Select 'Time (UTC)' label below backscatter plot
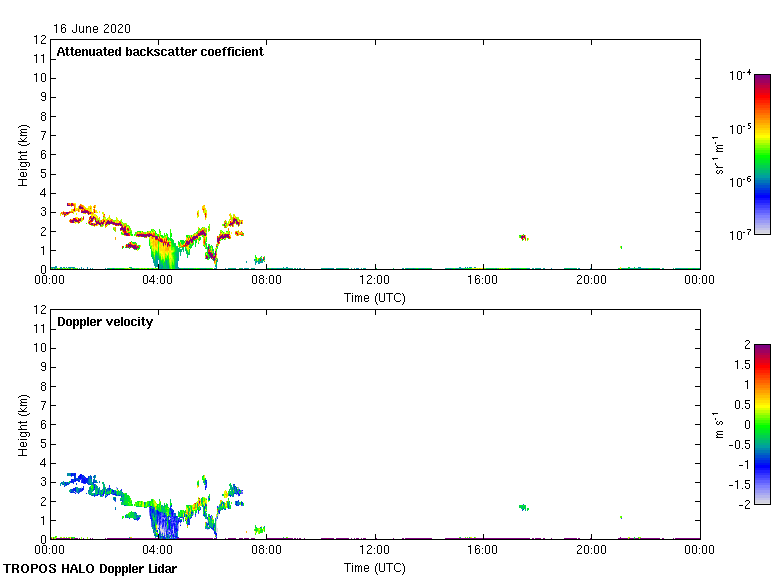The width and height of the screenshot is (780, 580). tap(375, 297)
